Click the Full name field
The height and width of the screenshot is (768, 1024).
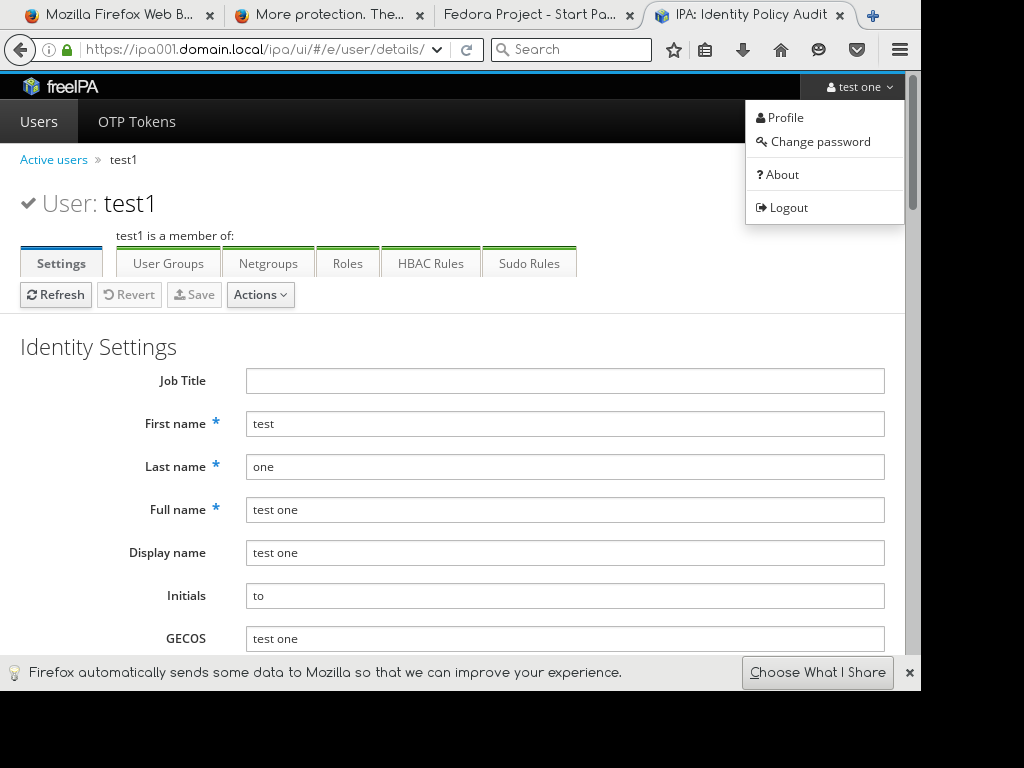(566, 510)
